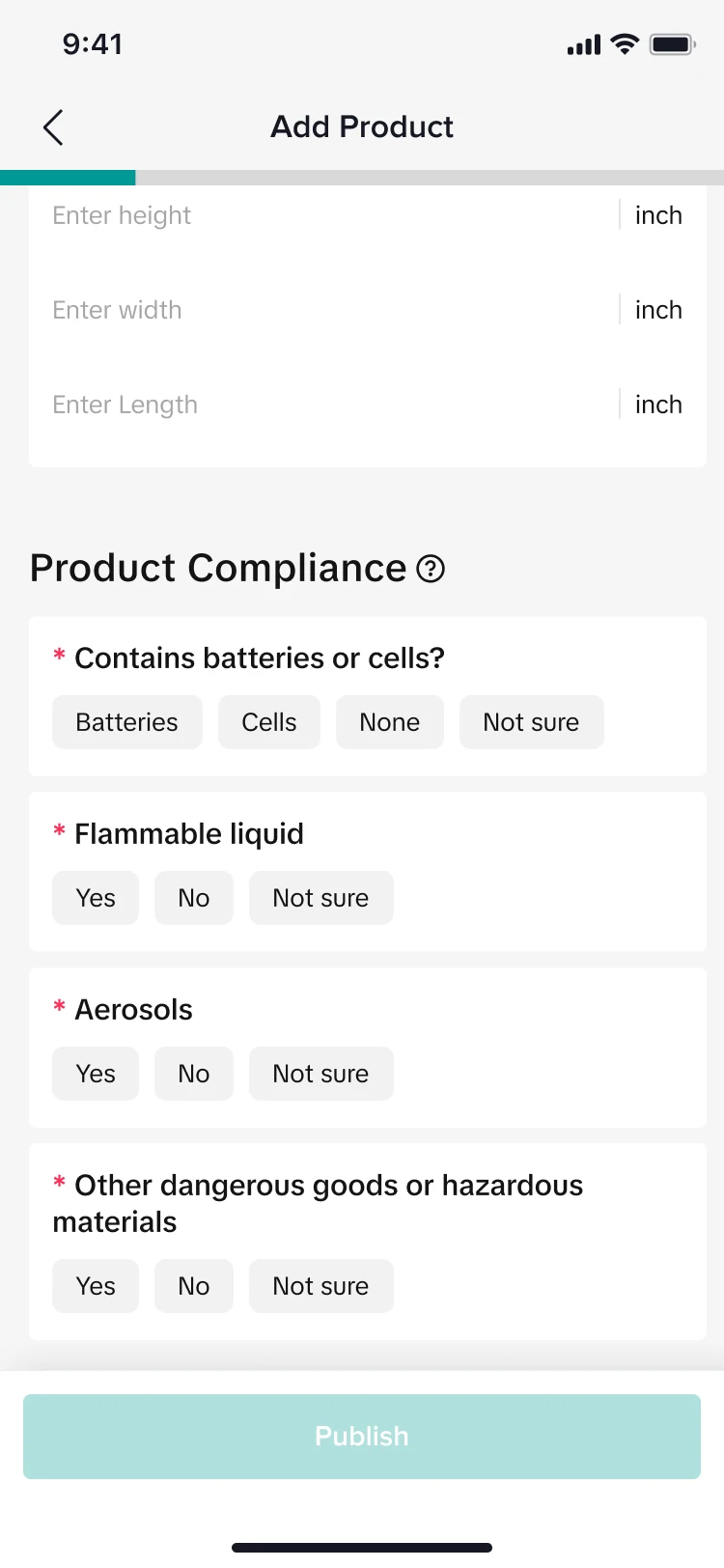Open Product Compliance help icon
The height and width of the screenshot is (1568, 724).
[x=431, y=570]
